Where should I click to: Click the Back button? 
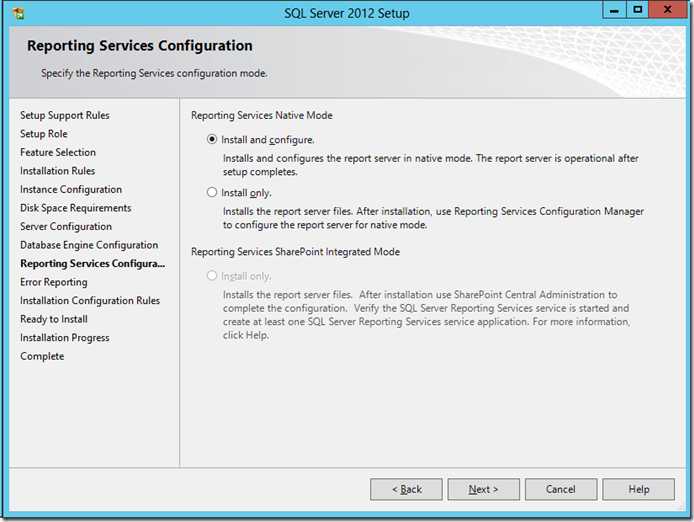pos(406,489)
